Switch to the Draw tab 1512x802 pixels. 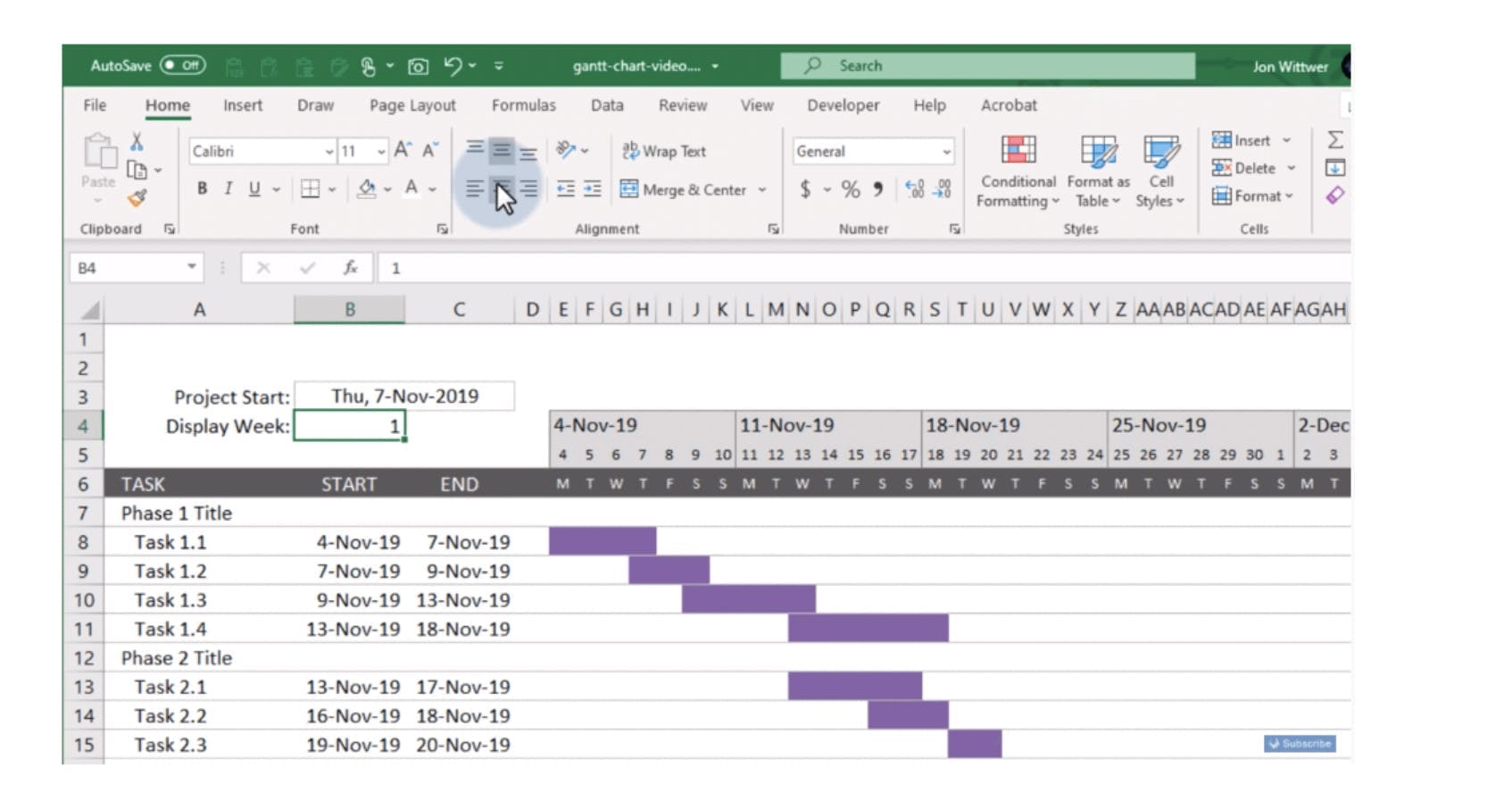coord(315,104)
